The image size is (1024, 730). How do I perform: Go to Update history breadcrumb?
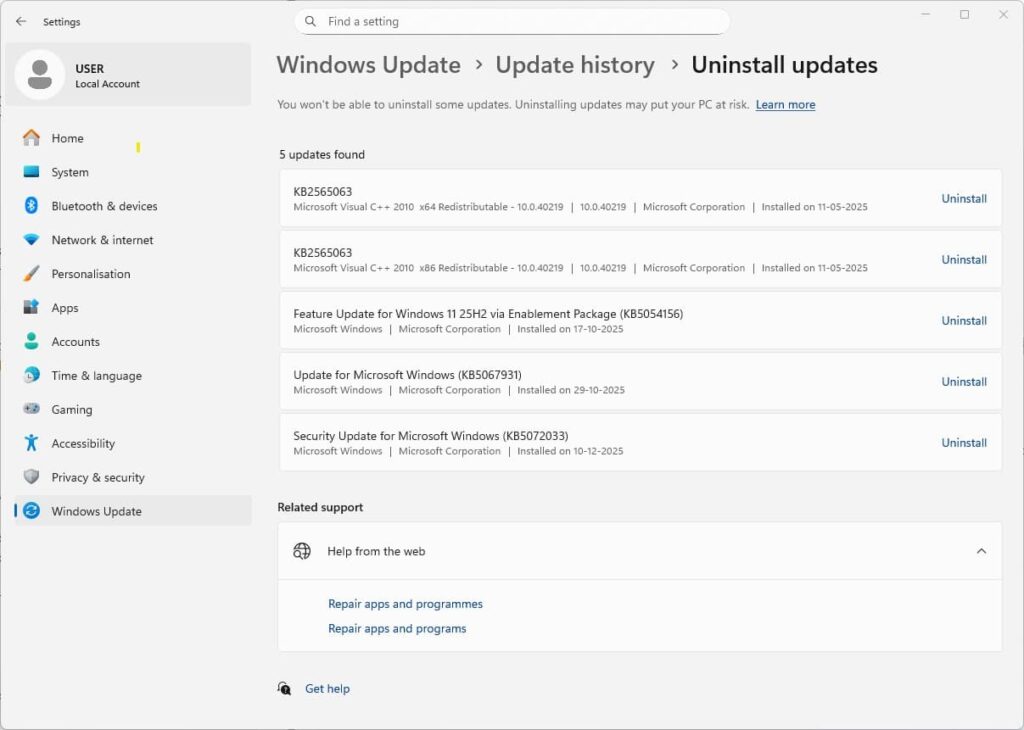[575, 65]
